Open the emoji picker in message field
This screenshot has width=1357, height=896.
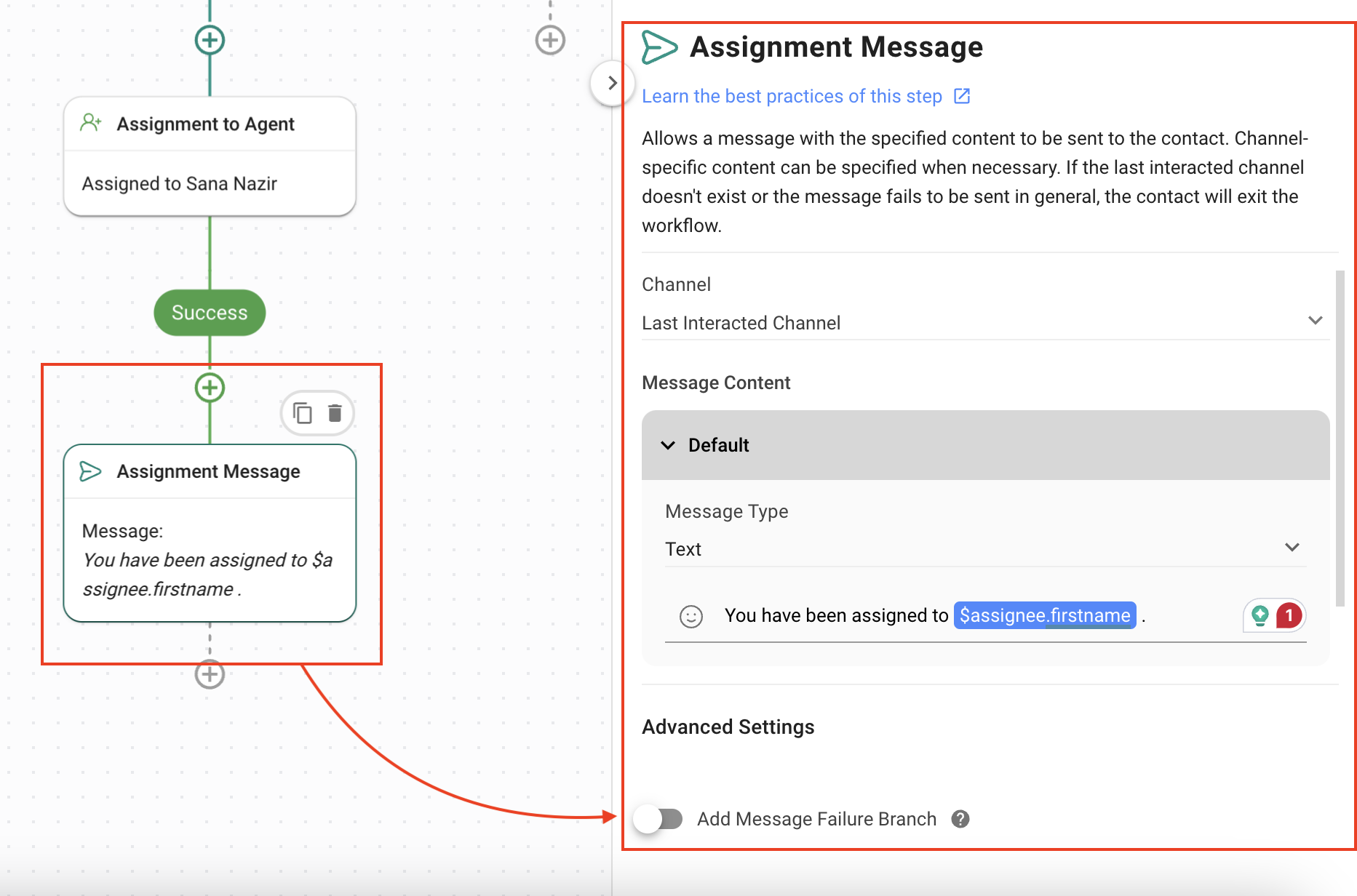(x=691, y=617)
